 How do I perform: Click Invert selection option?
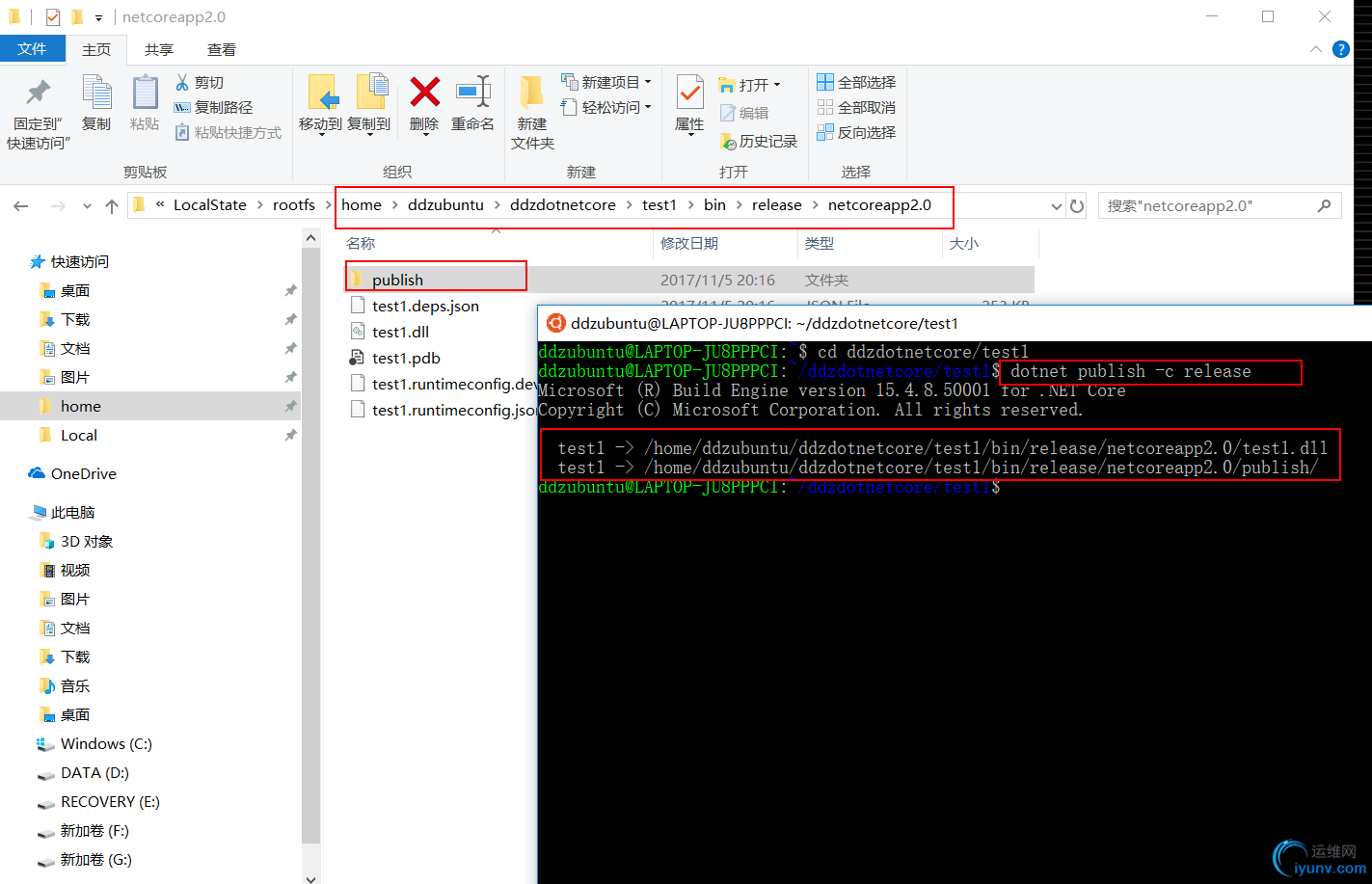[x=856, y=133]
